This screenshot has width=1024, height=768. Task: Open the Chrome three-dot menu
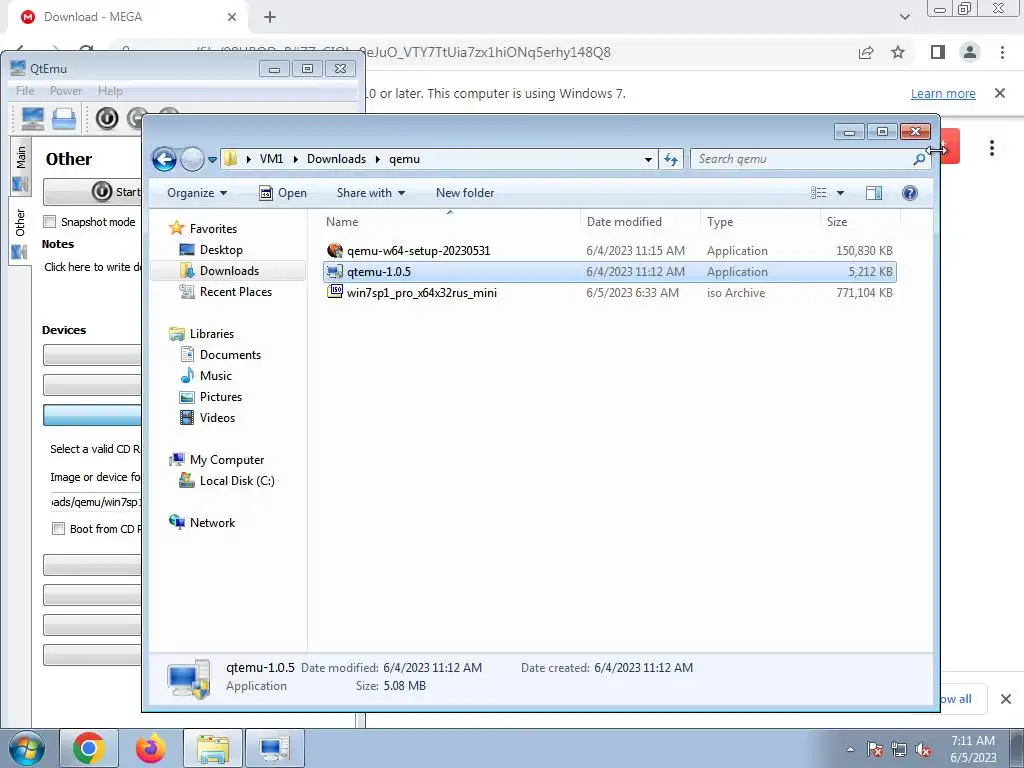click(1002, 52)
